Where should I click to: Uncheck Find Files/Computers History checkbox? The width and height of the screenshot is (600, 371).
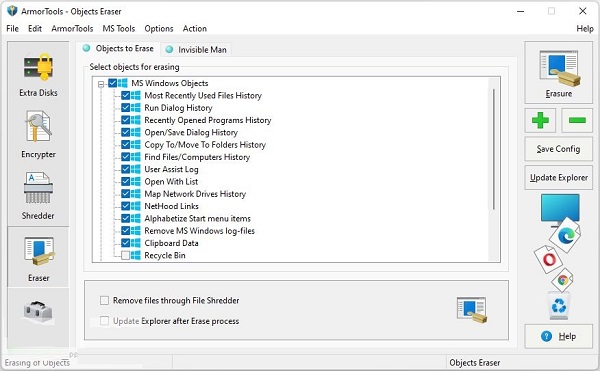coord(126,157)
